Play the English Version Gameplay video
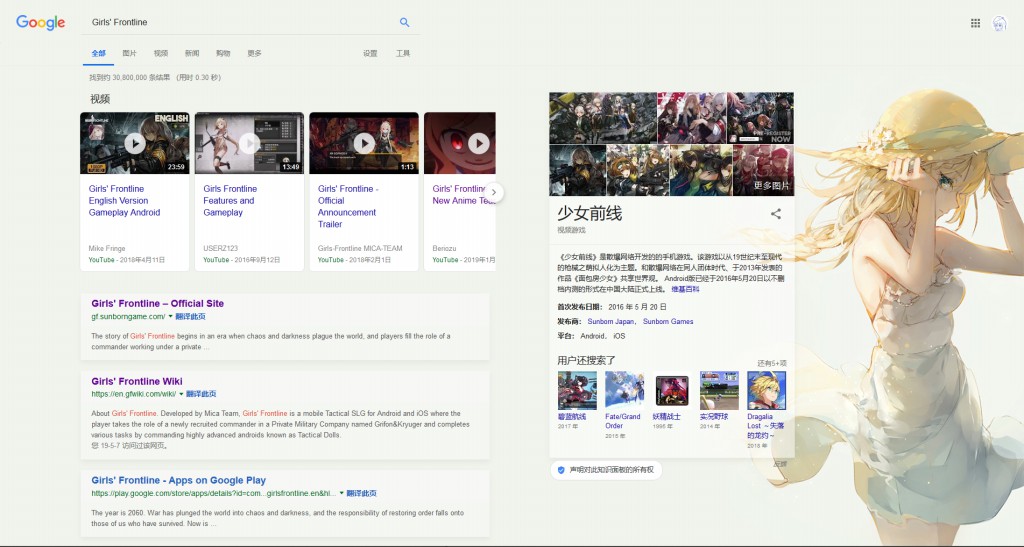The image size is (1024, 547). pos(135,143)
